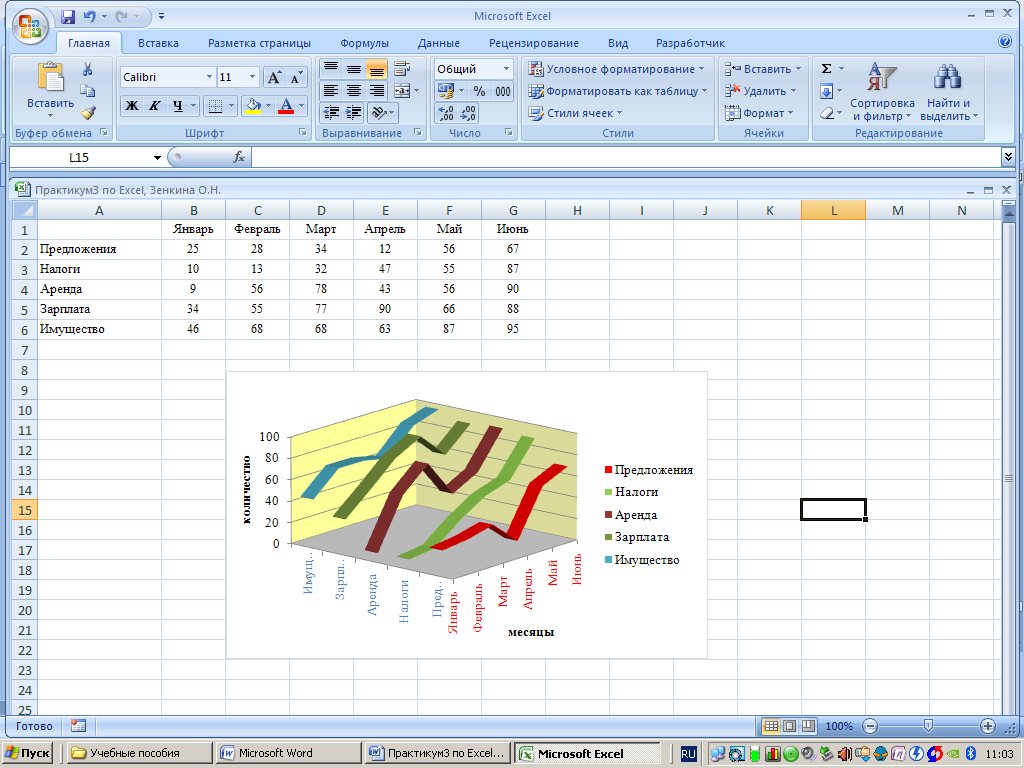Increase indent in alignment group
This screenshot has width=1024, height=768.
[354, 112]
